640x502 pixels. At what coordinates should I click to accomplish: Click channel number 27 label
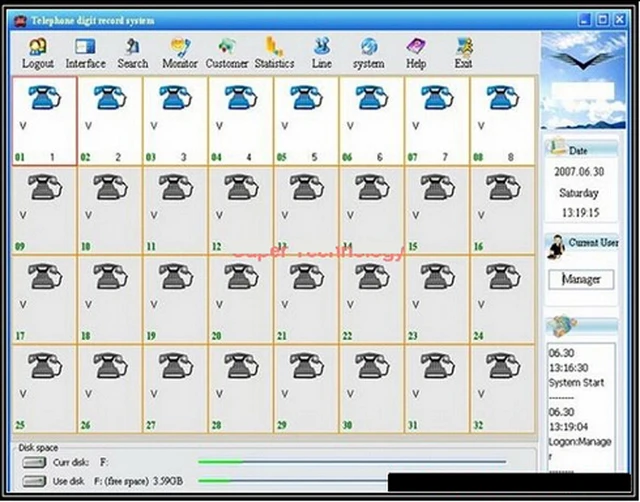click(x=151, y=425)
